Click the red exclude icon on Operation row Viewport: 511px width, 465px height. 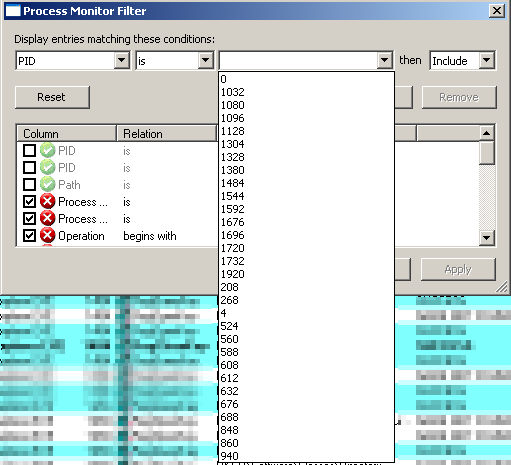[x=48, y=235]
